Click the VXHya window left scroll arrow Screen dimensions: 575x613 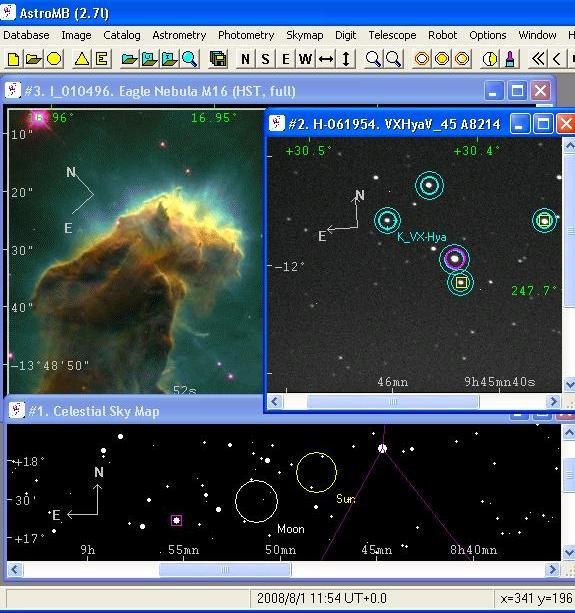click(275, 401)
